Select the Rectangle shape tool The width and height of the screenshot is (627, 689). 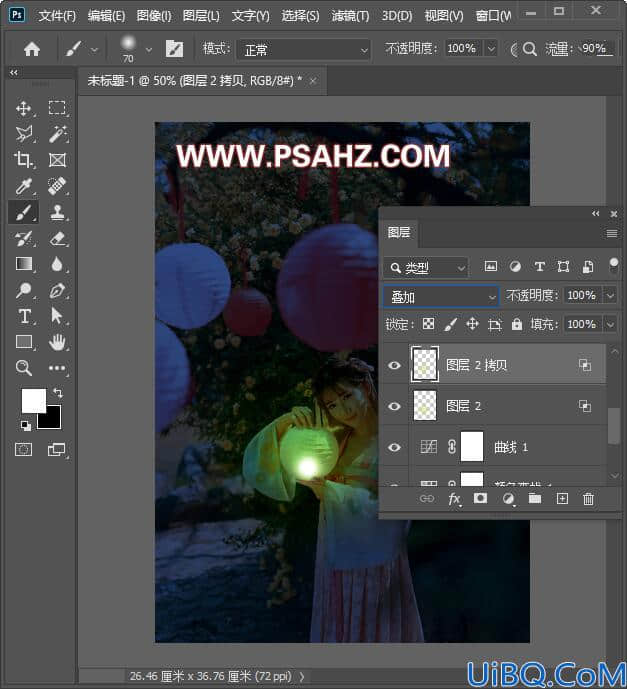click(x=23, y=342)
